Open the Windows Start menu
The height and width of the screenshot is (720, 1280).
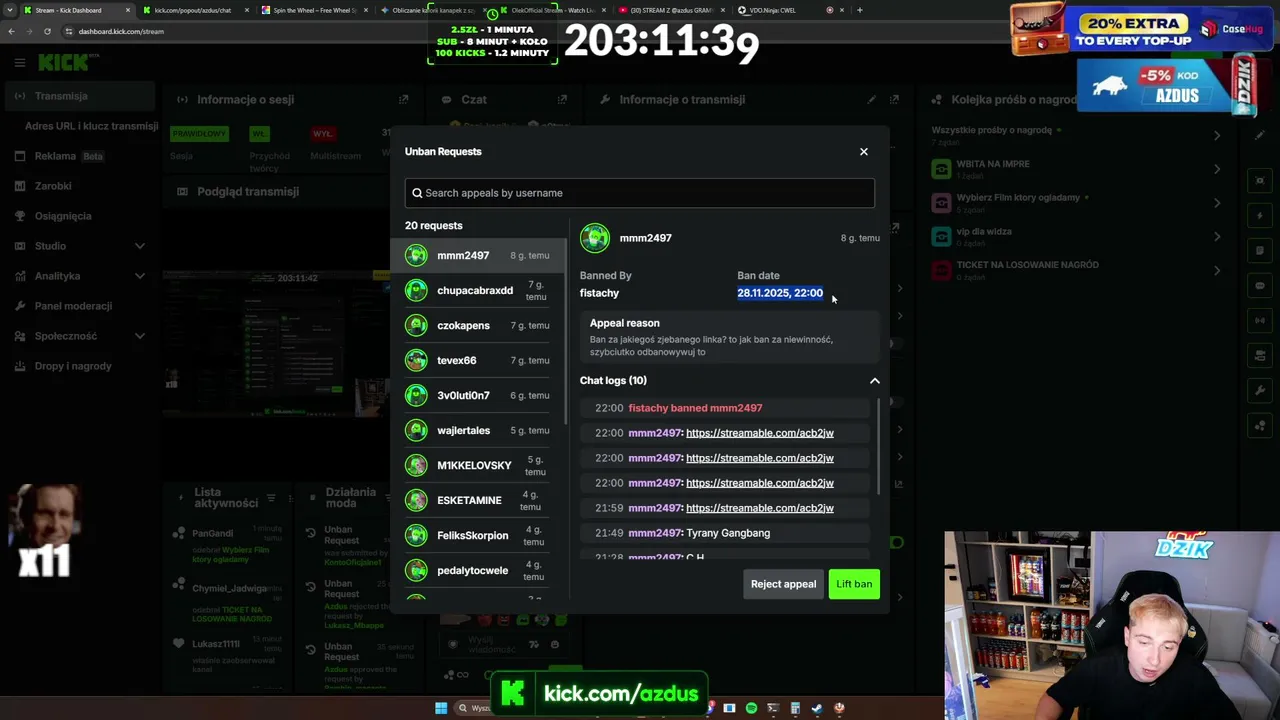coord(441,708)
